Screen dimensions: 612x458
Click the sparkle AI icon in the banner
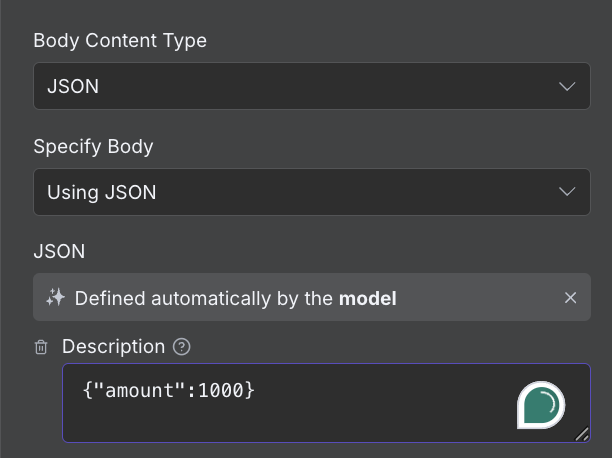point(55,298)
